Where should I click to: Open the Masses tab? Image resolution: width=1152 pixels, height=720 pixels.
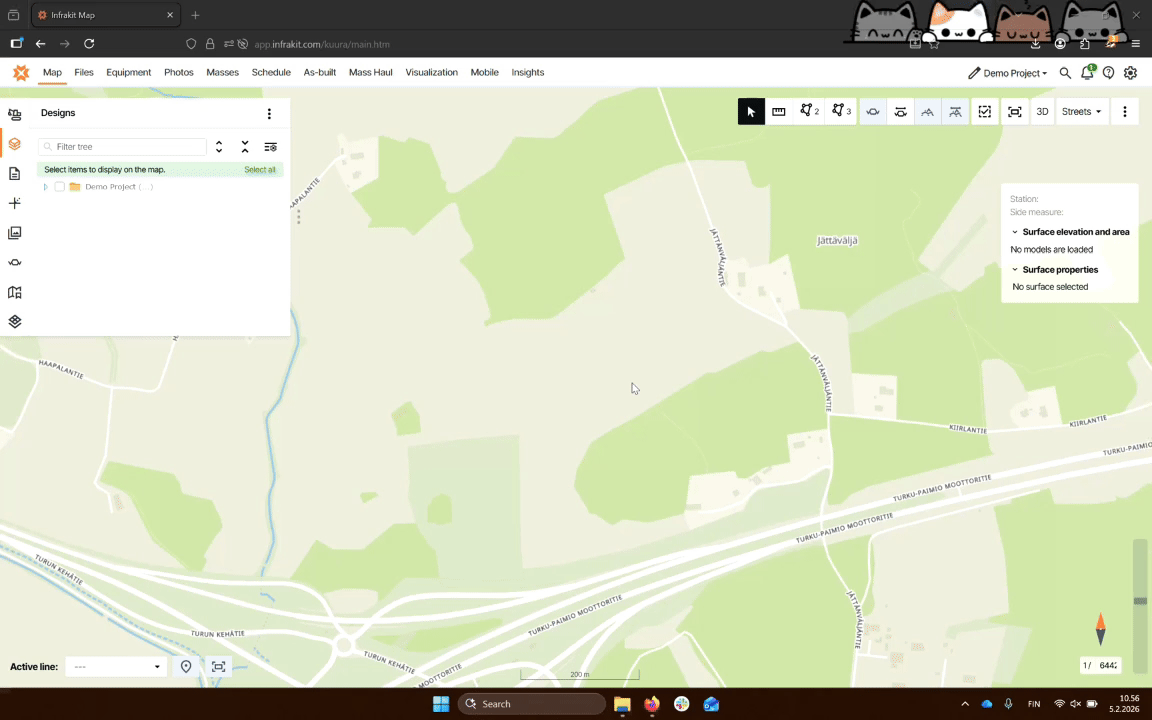coord(223,73)
